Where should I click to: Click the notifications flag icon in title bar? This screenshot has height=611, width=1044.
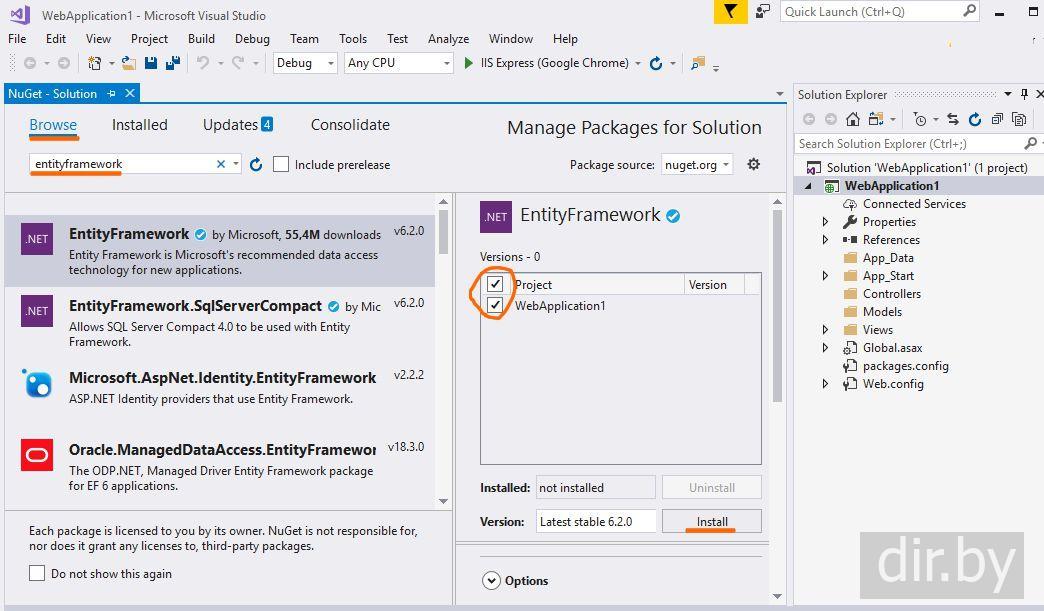[731, 12]
